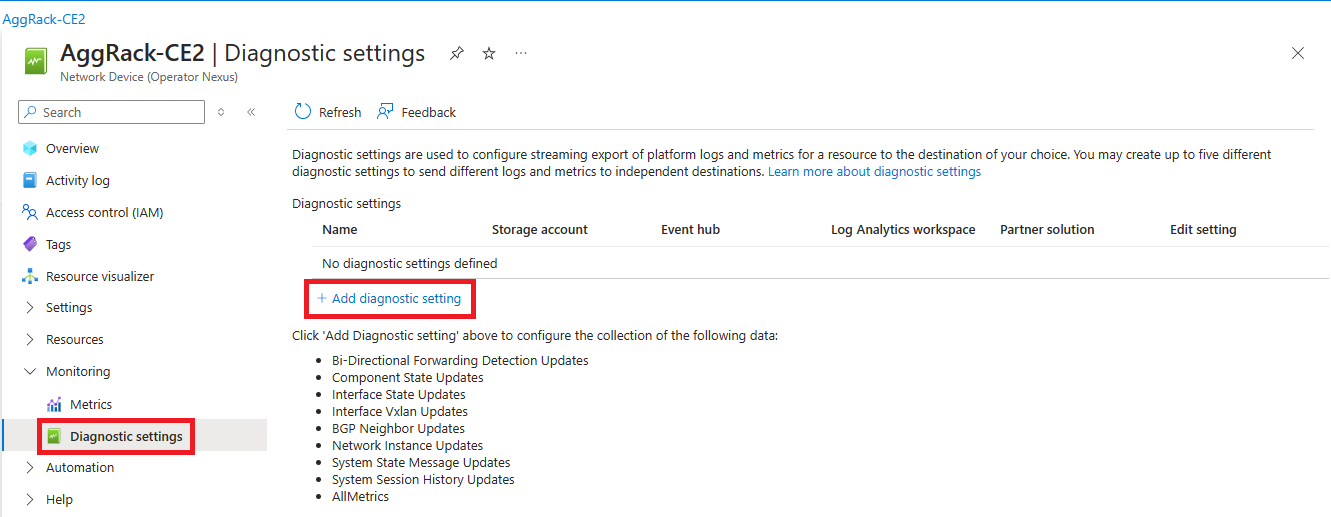1331x517 pixels.
Task: Open the ellipsis more options menu
Action: click(521, 54)
